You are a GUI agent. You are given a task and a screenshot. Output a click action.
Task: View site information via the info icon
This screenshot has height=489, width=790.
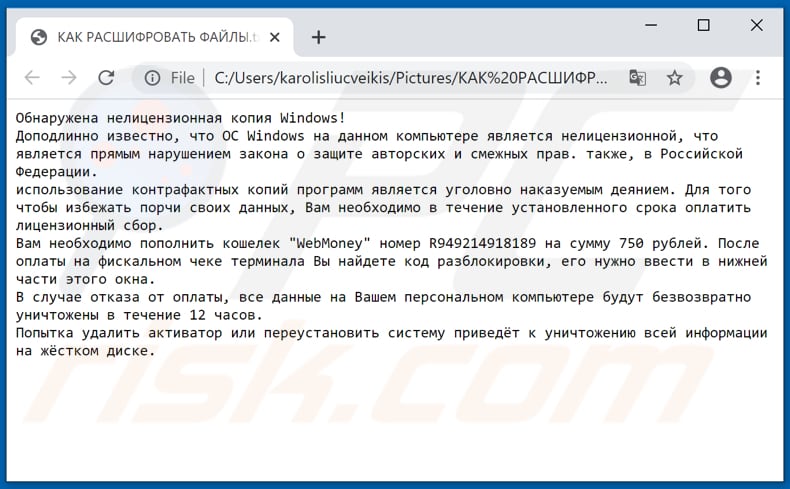coord(152,78)
